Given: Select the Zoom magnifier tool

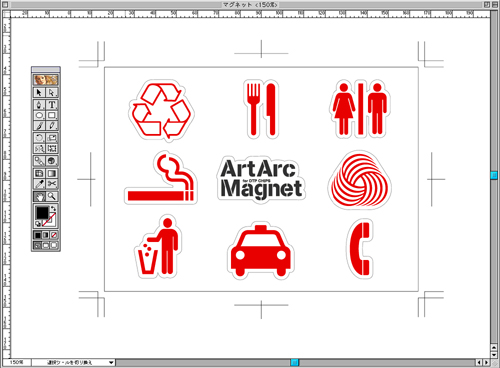Looking at the screenshot, I should coord(52,196).
